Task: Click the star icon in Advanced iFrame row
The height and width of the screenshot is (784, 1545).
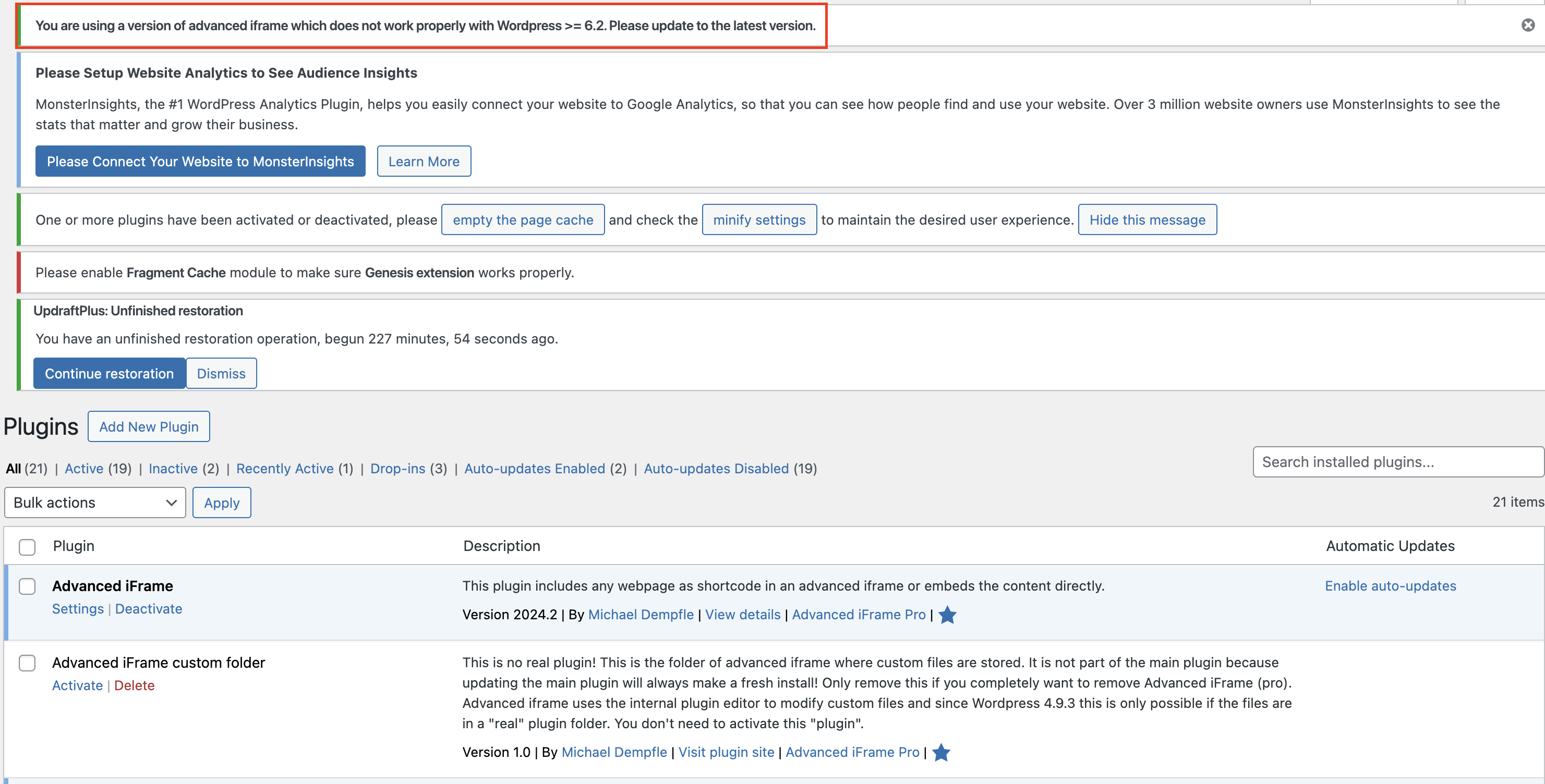Action: tap(947, 615)
